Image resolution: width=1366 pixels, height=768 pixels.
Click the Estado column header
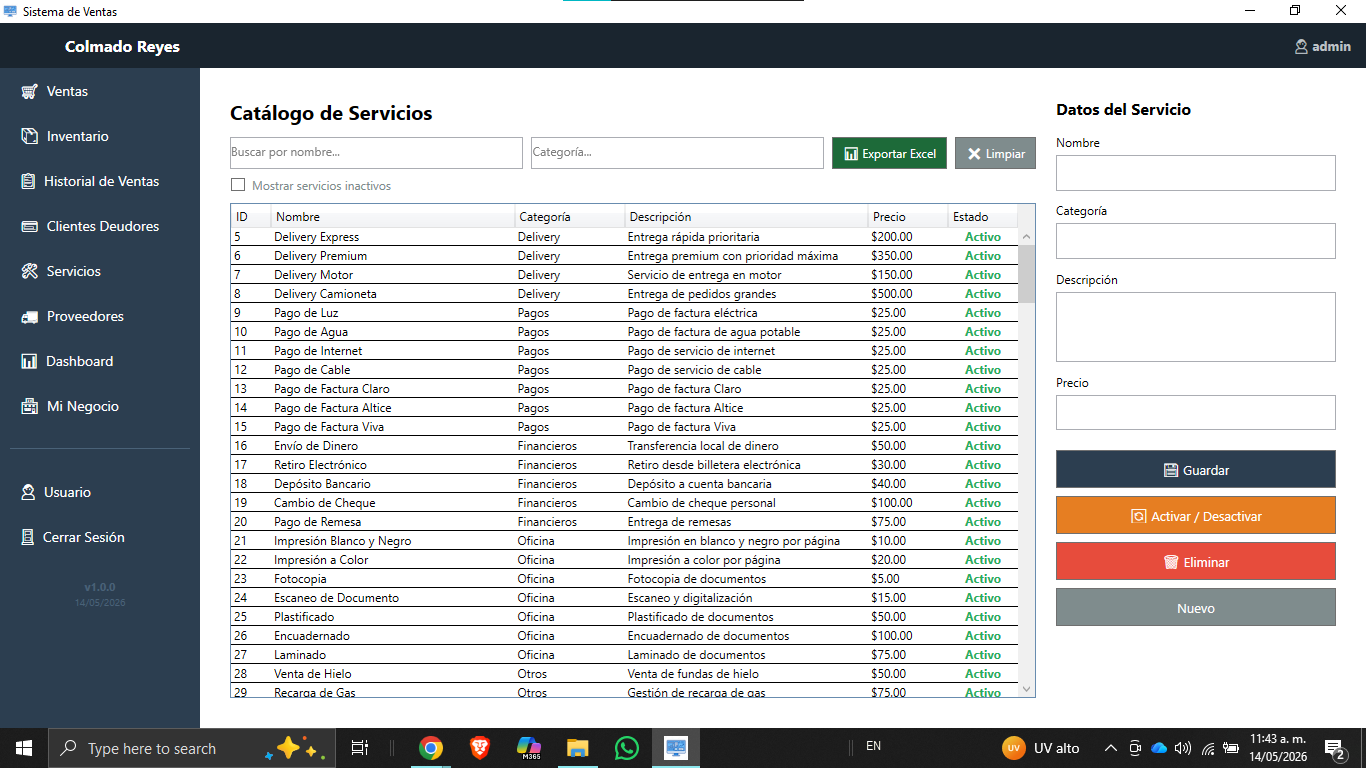coord(983,216)
